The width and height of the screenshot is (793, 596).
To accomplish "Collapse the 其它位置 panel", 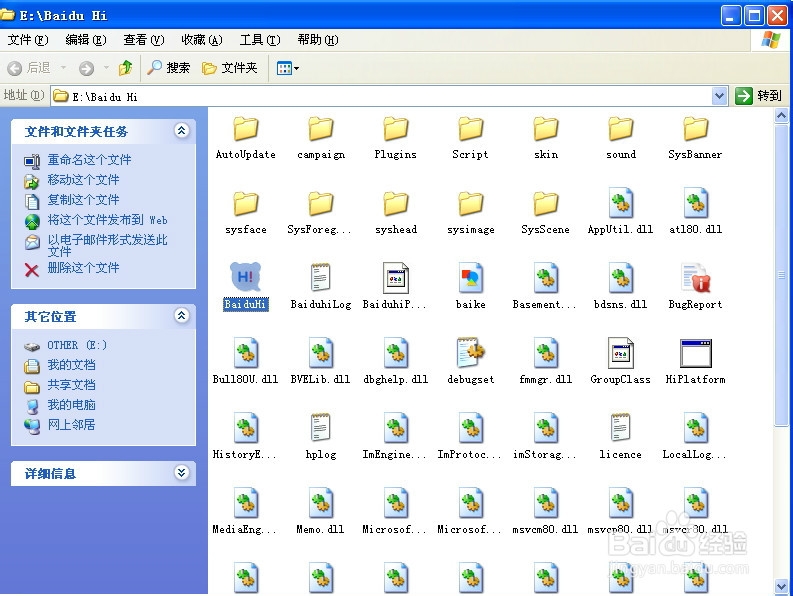I will click(x=182, y=316).
